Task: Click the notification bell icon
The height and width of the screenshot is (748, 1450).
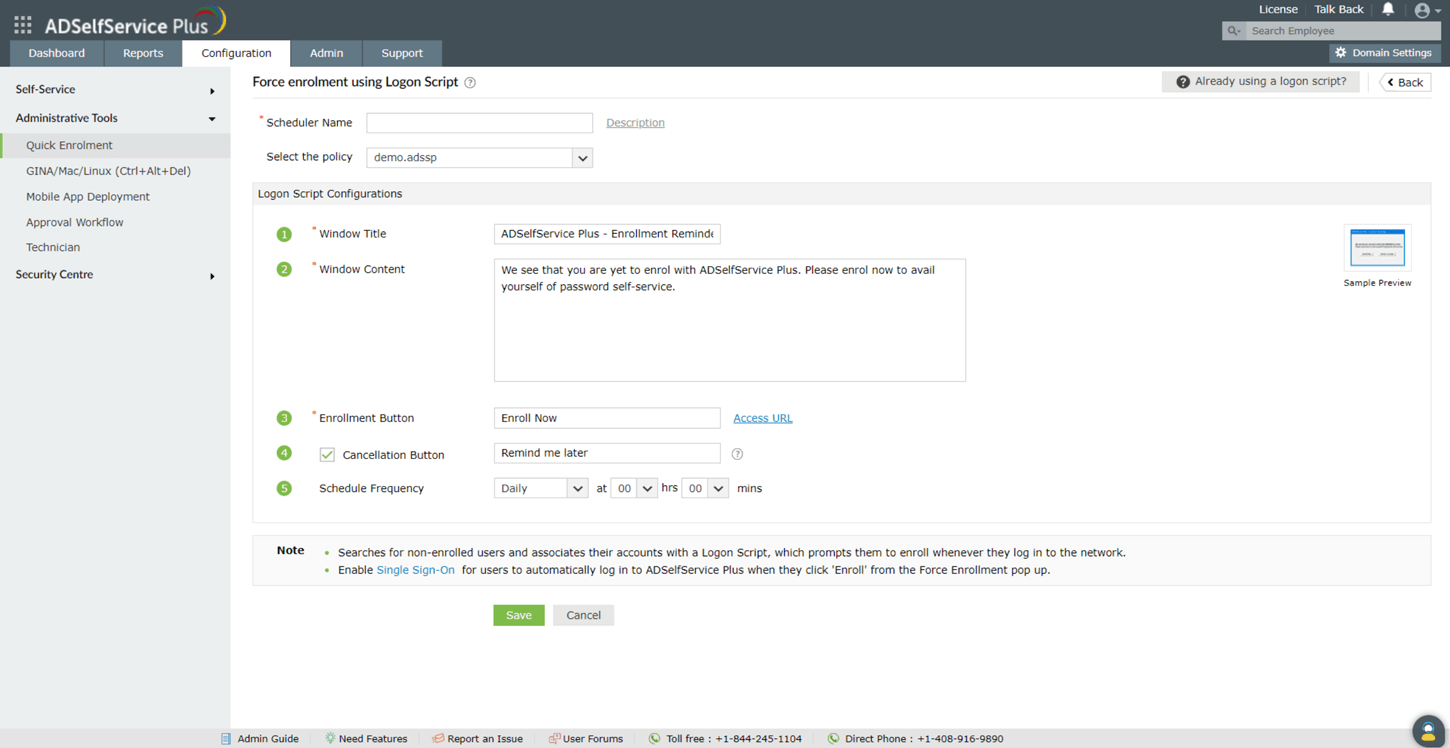Action: 1388,9
